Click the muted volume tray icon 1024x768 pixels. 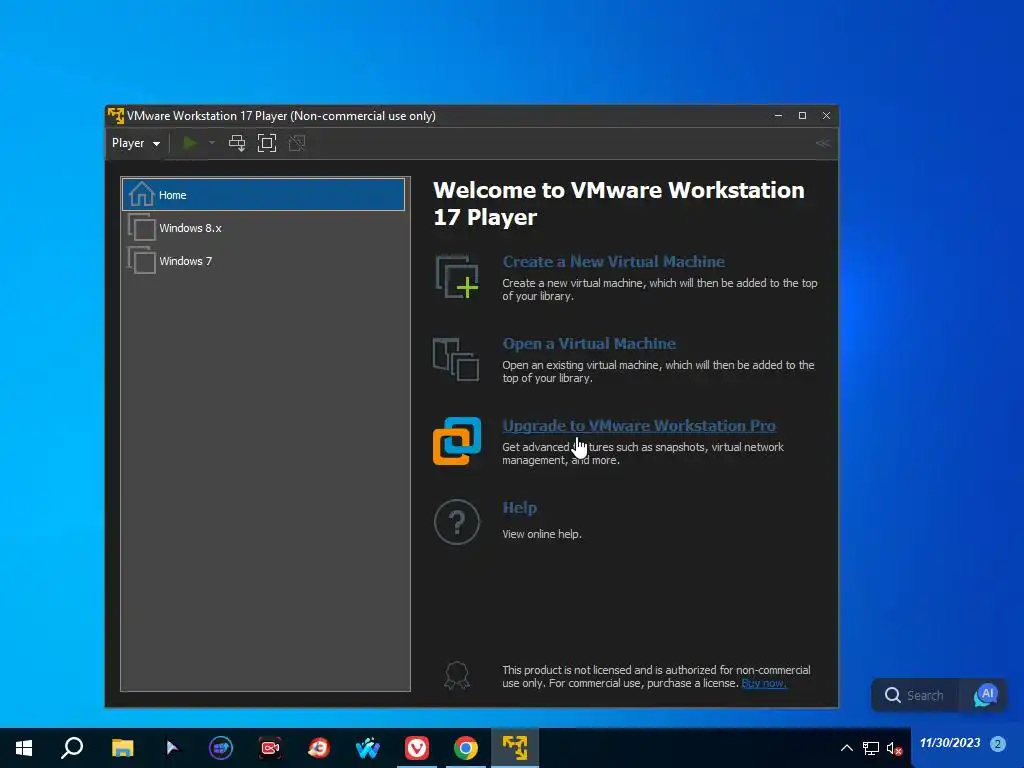click(894, 748)
